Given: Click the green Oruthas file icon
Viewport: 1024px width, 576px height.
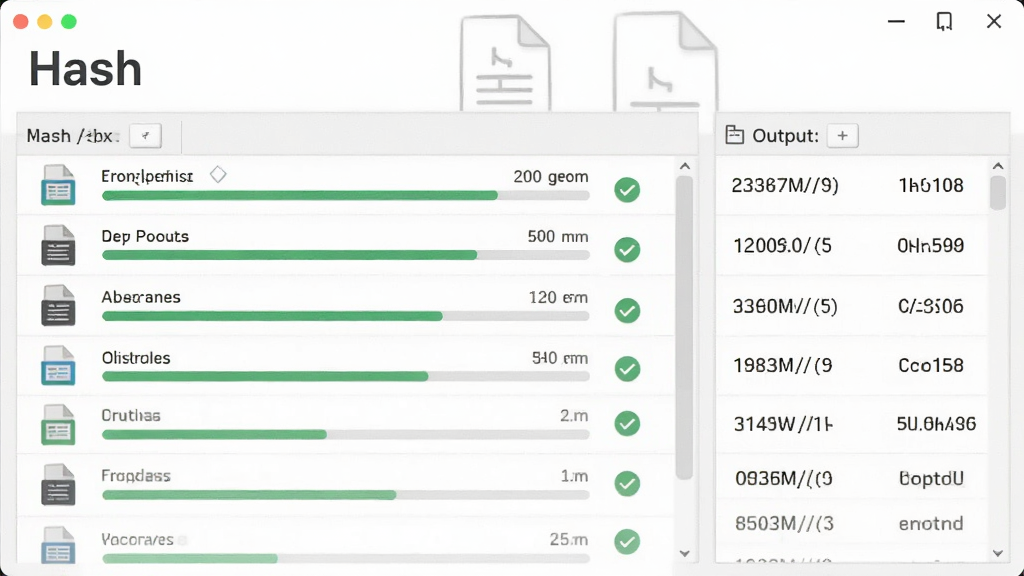Looking at the screenshot, I should (x=58, y=425).
